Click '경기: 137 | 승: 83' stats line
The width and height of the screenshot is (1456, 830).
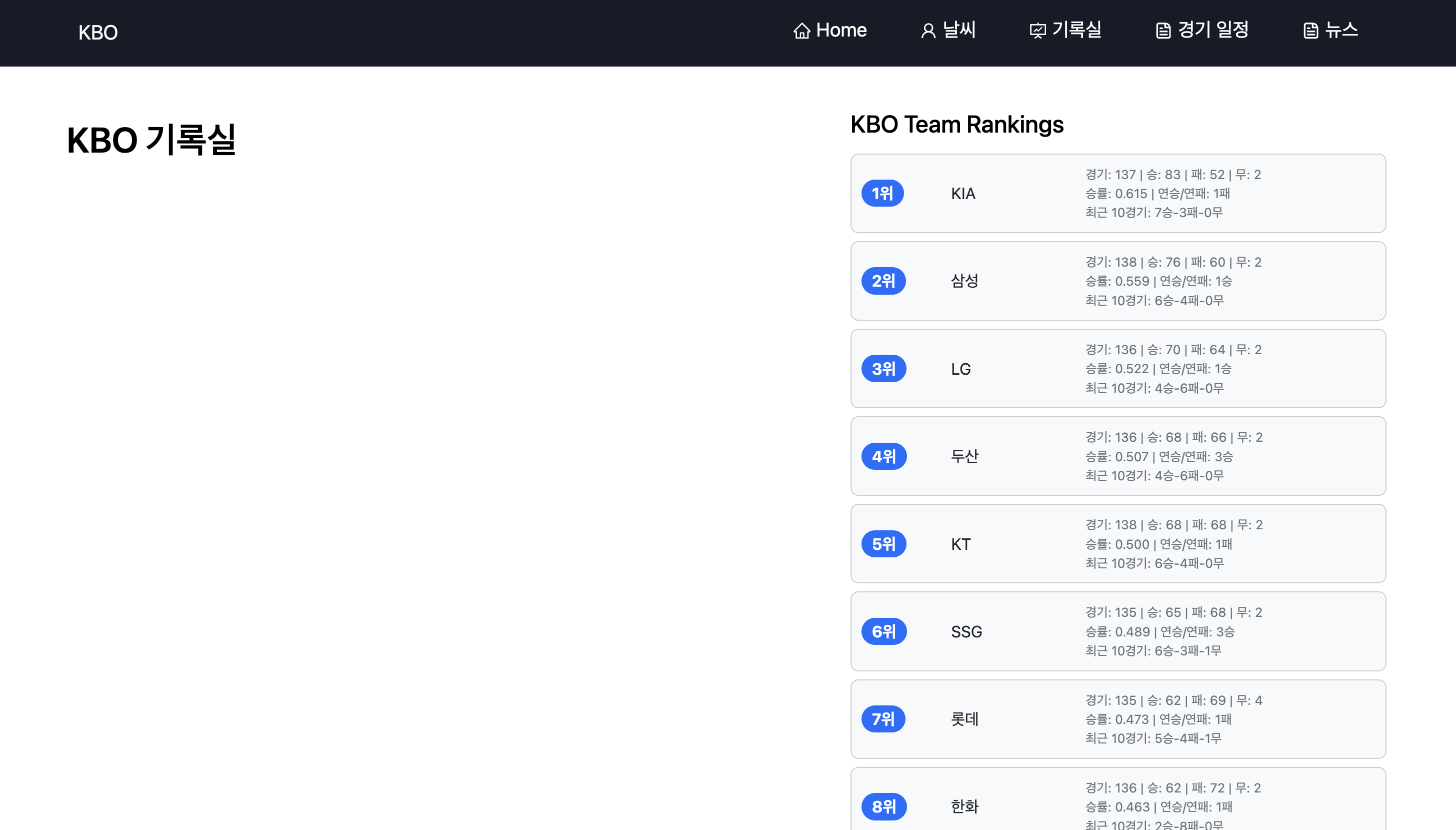[x=1173, y=175]
